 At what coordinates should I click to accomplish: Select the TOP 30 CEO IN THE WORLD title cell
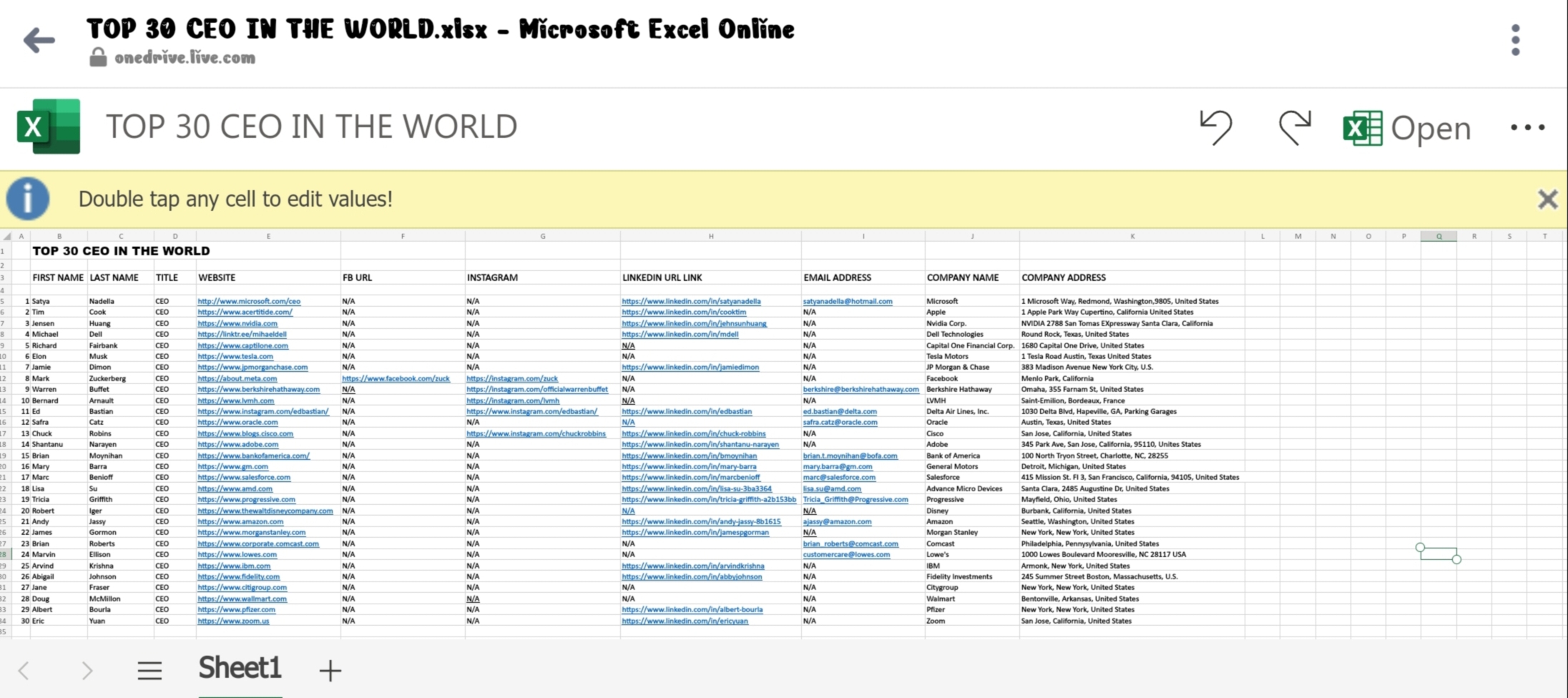pyautogui.click(x=121, y=251)
